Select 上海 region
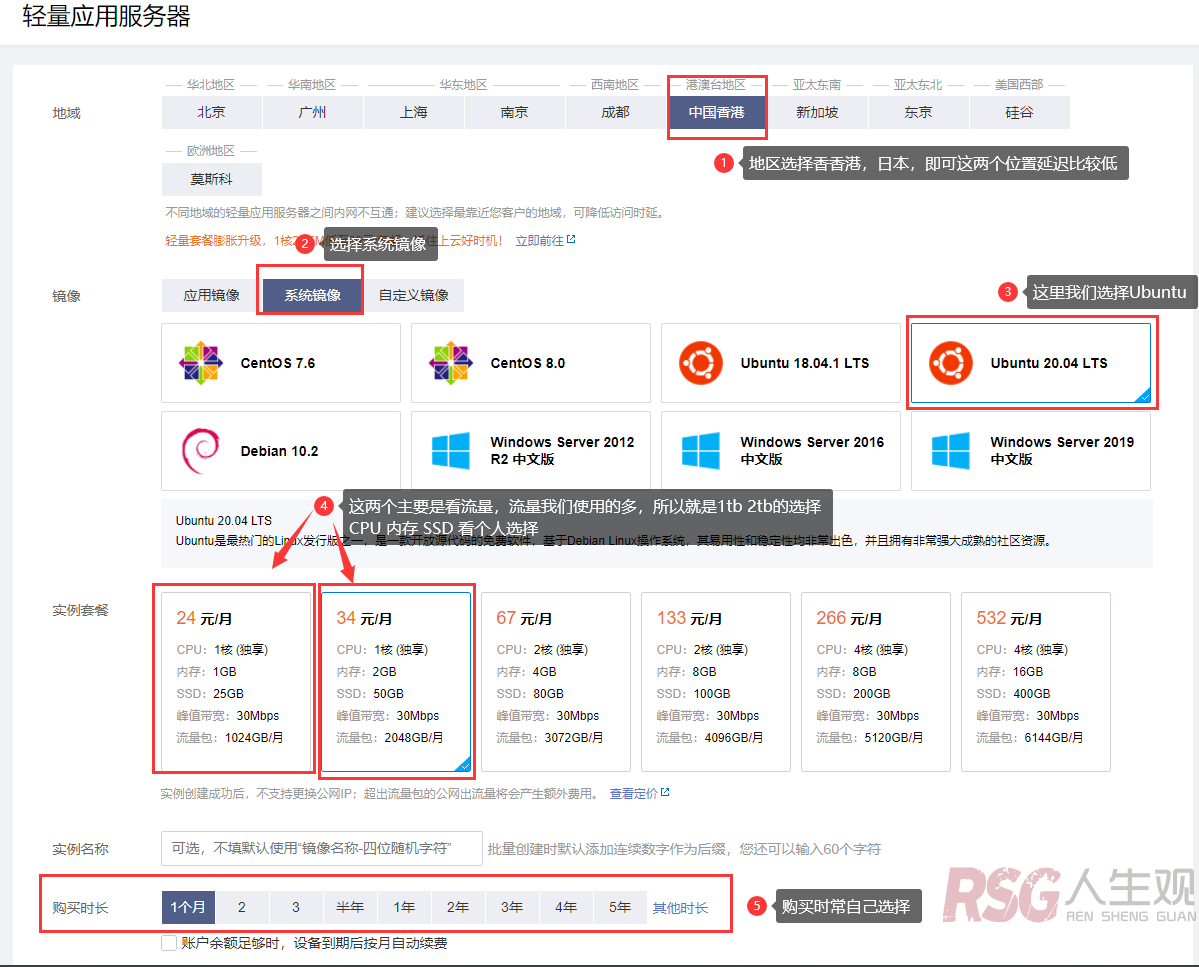 point(414,112)
